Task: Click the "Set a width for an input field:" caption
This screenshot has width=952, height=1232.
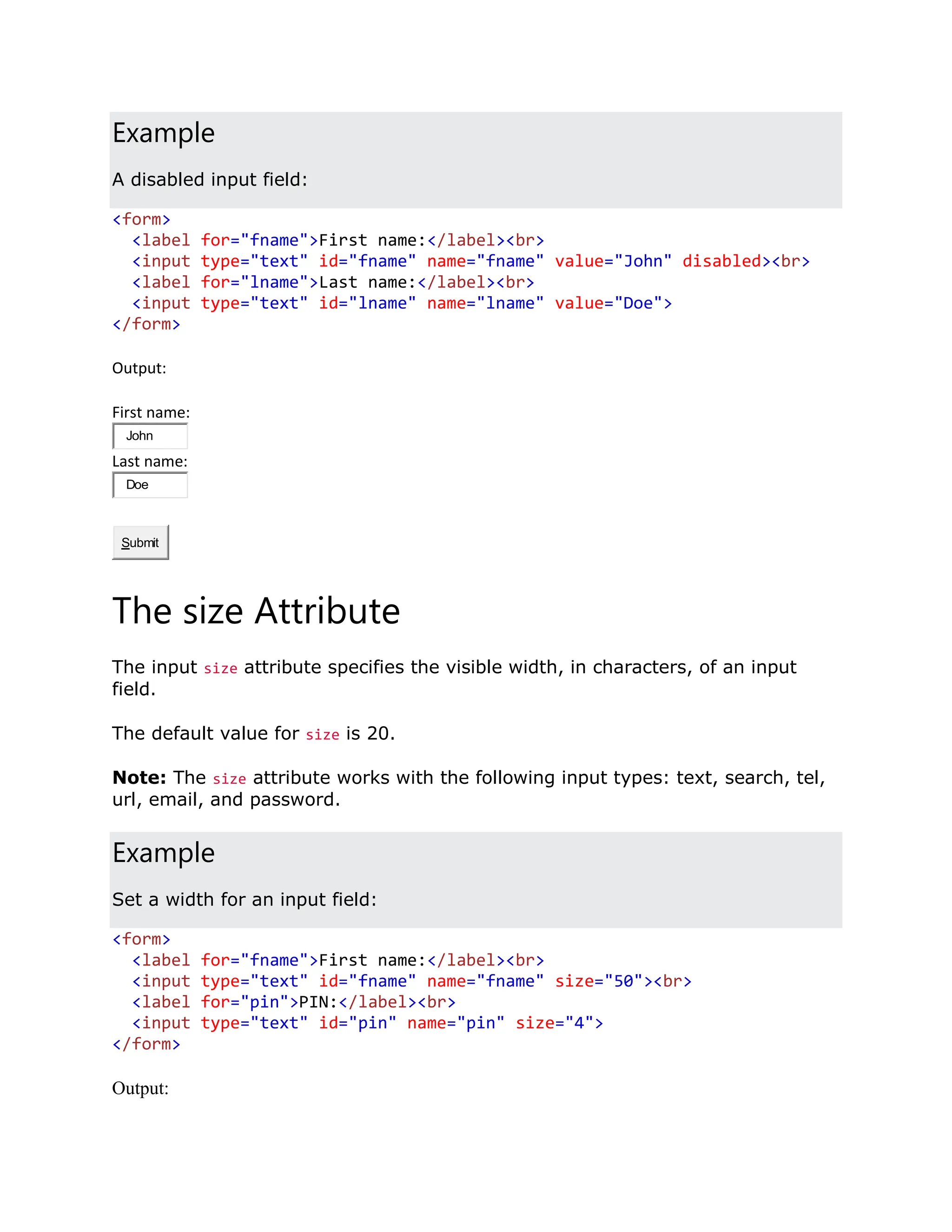Action: [x=244, y=899]
